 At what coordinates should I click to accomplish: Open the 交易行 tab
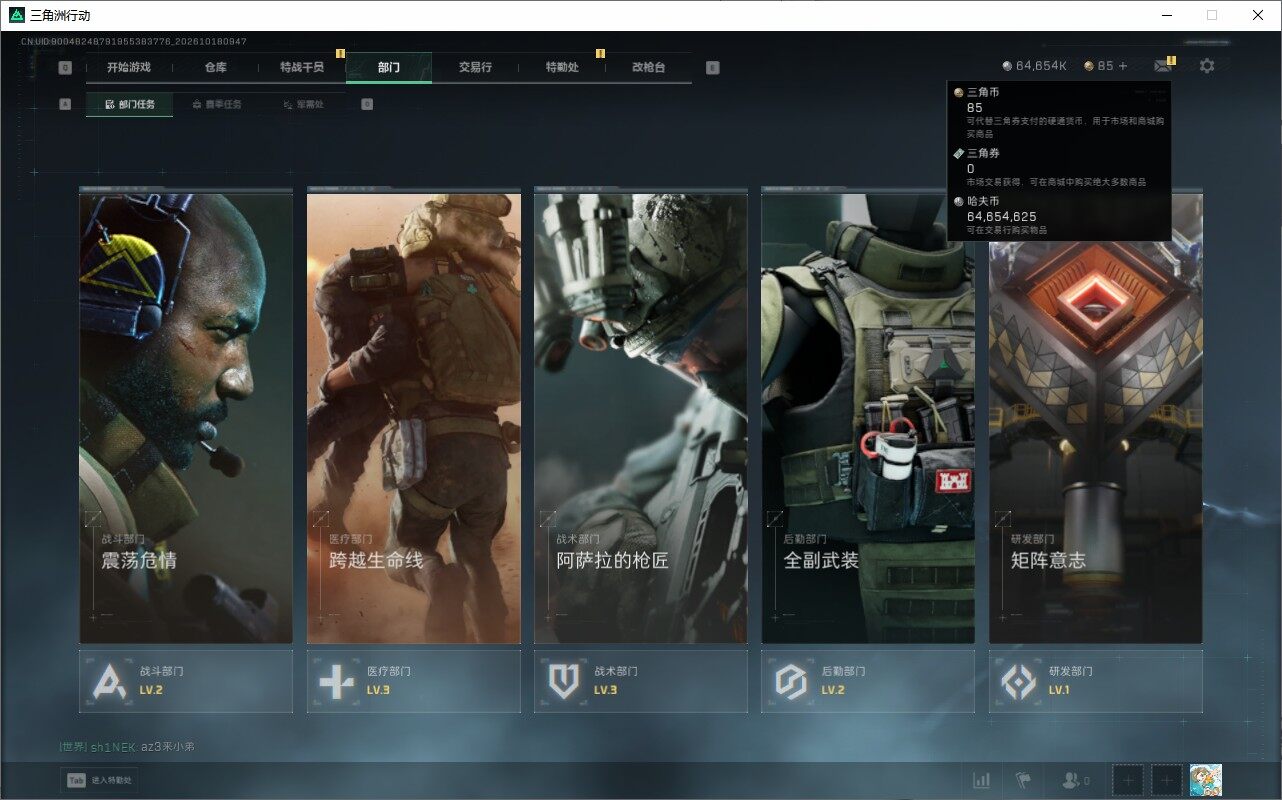coord(475,67)
